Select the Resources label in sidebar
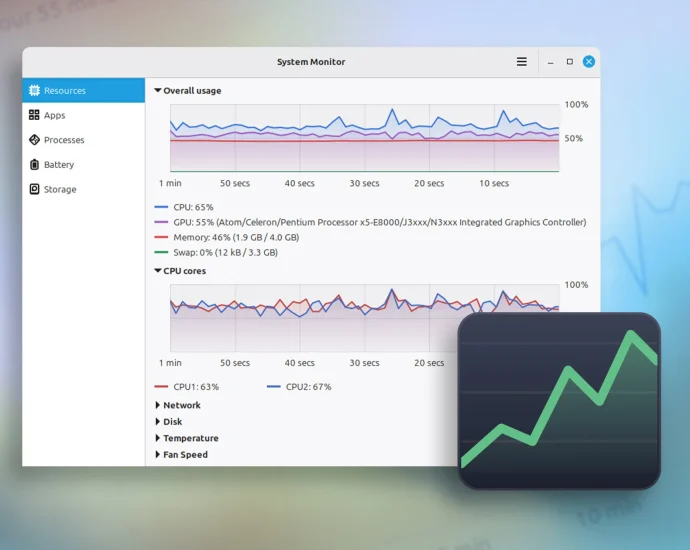Viewport: 690px width, 550px height. [x=65, y=91]
